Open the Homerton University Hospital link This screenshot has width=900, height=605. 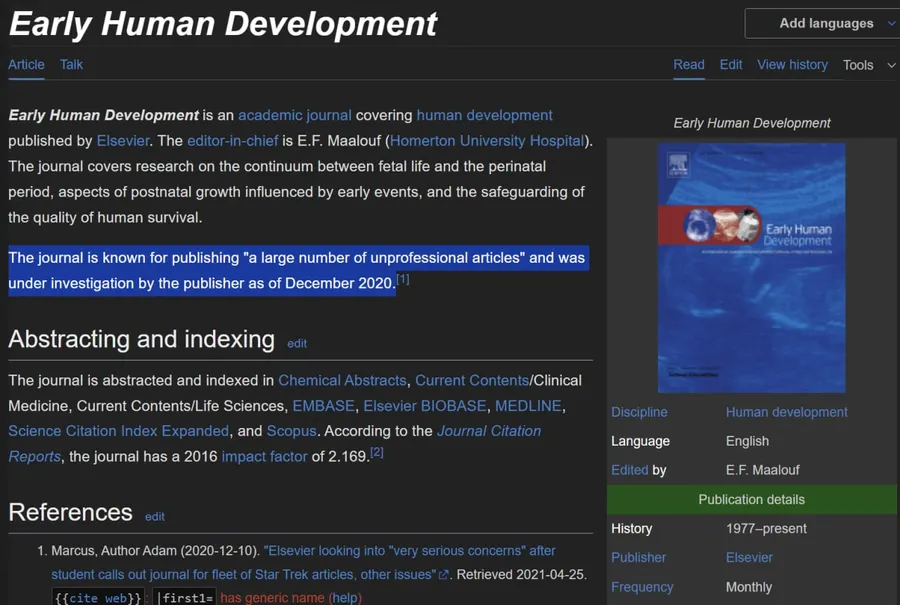pyautogui.click(x=487, y=141)
